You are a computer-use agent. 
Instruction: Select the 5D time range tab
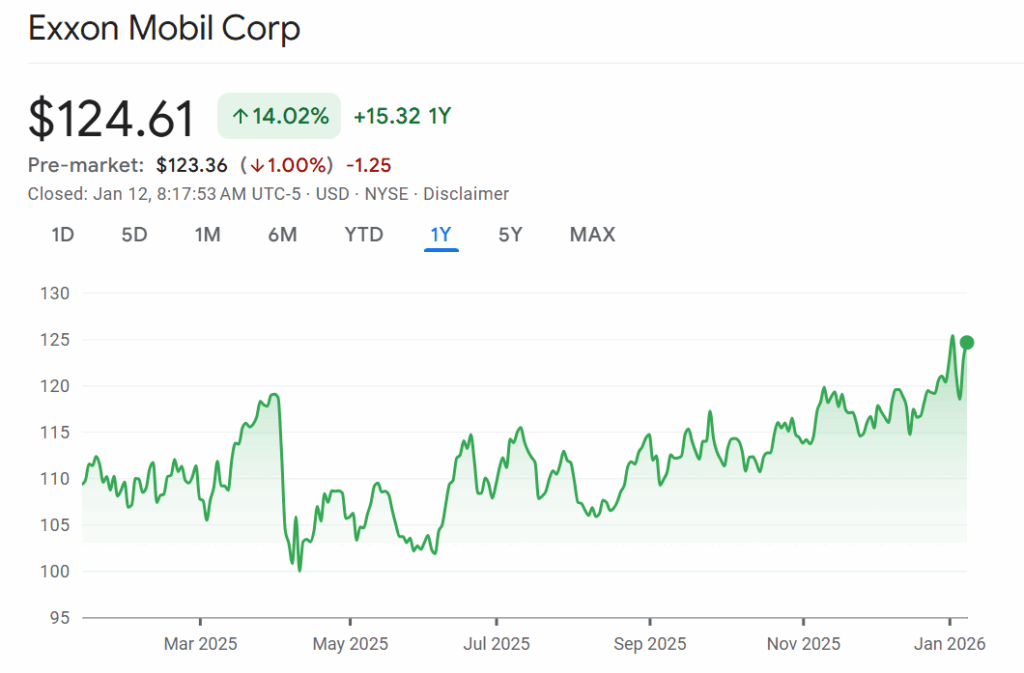[134, 235]
